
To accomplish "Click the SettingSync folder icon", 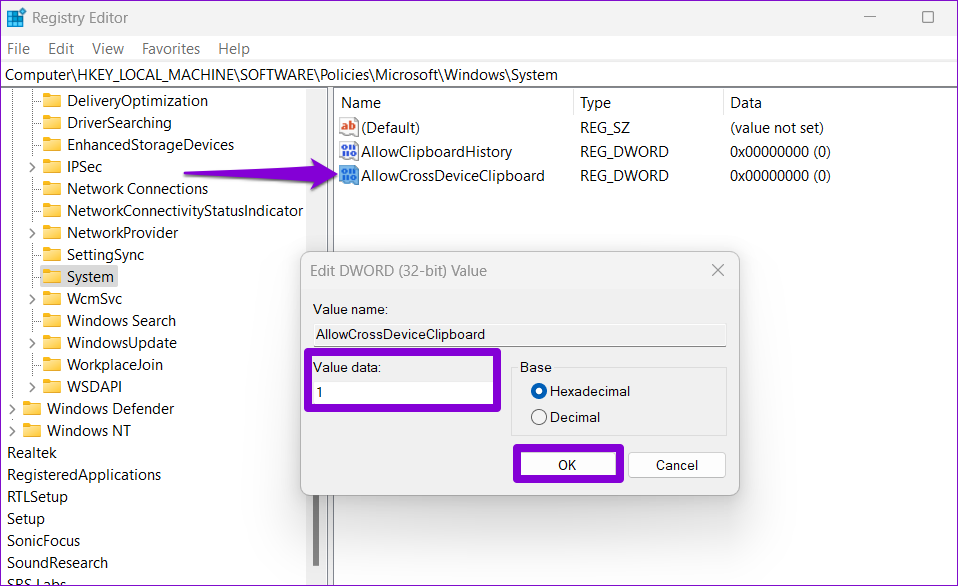I will (x=51, y=254).
